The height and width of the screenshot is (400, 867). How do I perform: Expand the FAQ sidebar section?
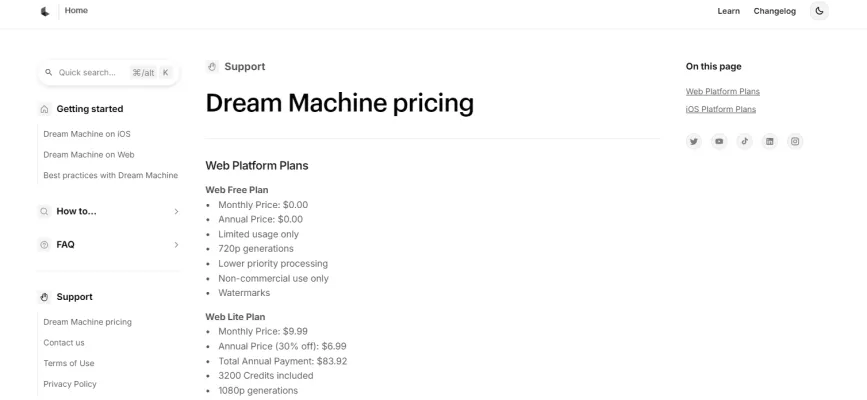click(x=176, y=244)
